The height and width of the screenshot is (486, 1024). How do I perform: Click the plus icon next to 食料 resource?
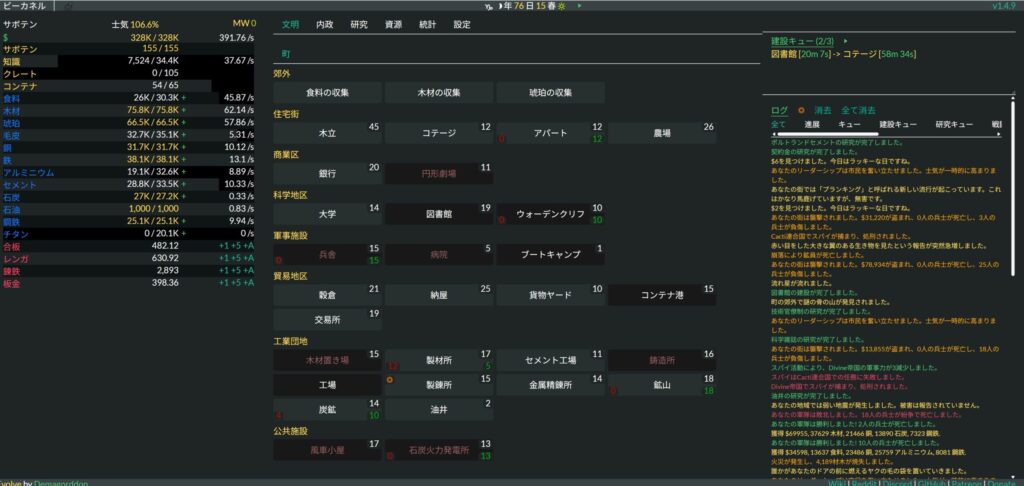183,98
